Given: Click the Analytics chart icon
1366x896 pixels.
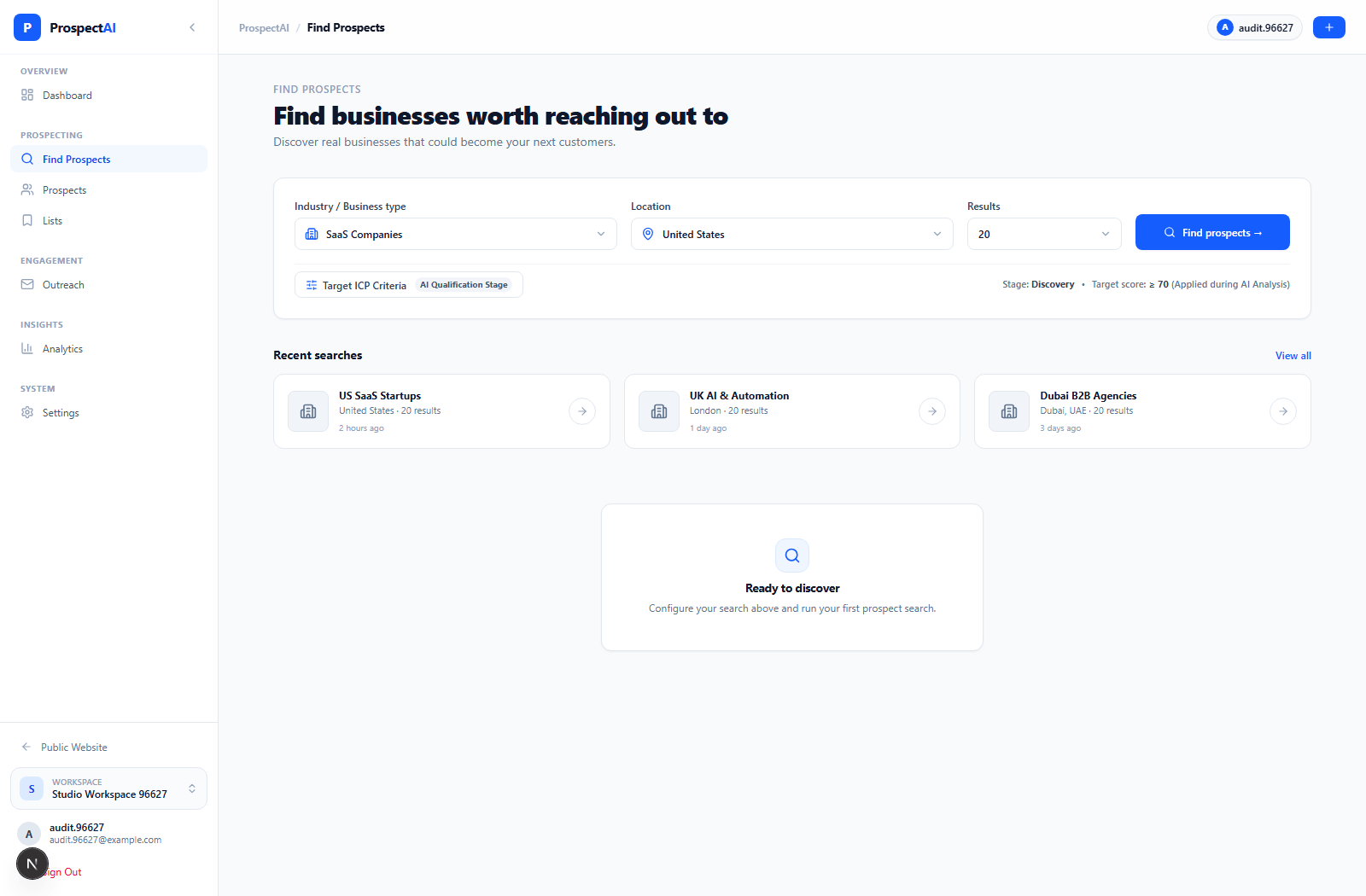Looking at the screenshot, I should [27, 349].
